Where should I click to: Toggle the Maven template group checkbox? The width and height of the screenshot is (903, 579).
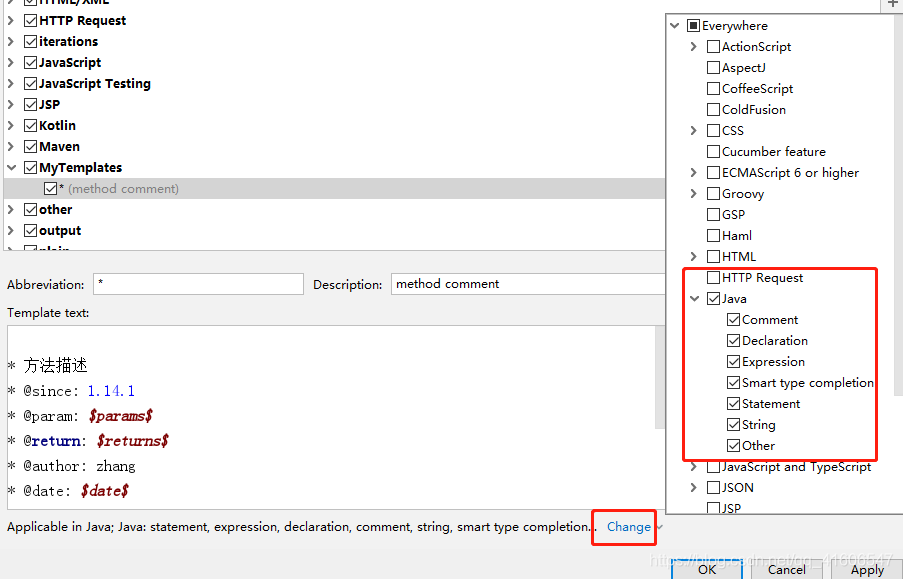pyautogui.click(x=31, y=147)
